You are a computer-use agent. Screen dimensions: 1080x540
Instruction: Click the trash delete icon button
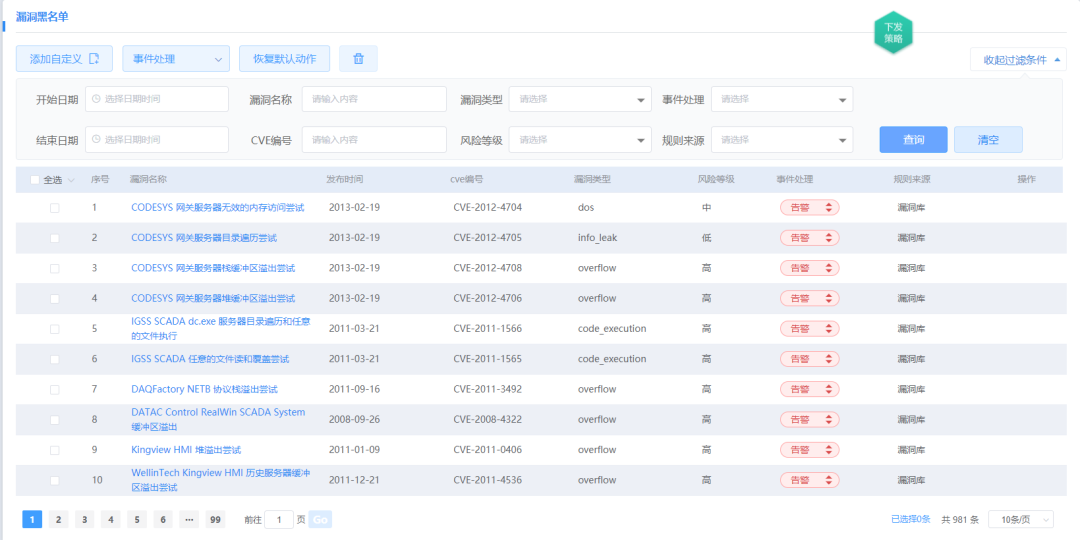pyautogui.click(x=358, y=59)
